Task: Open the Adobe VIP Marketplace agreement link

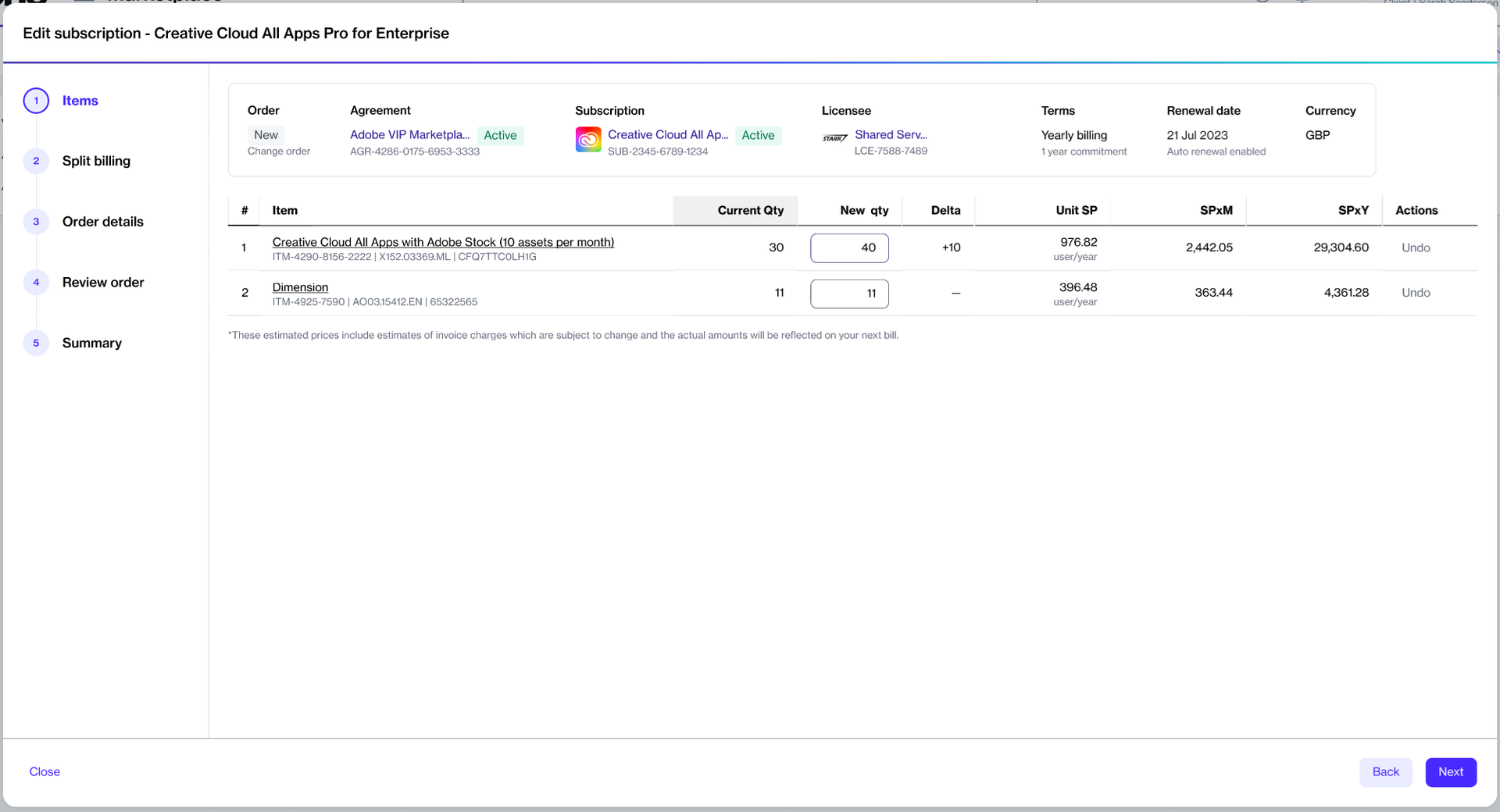Action: click(409, 135)
